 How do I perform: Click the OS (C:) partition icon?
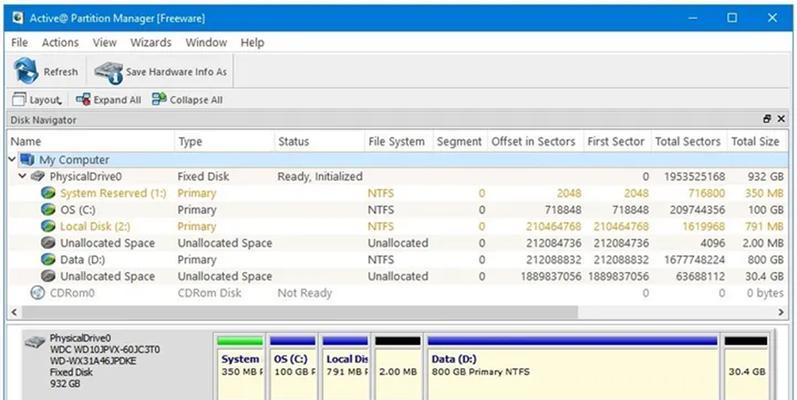(48, 210)
